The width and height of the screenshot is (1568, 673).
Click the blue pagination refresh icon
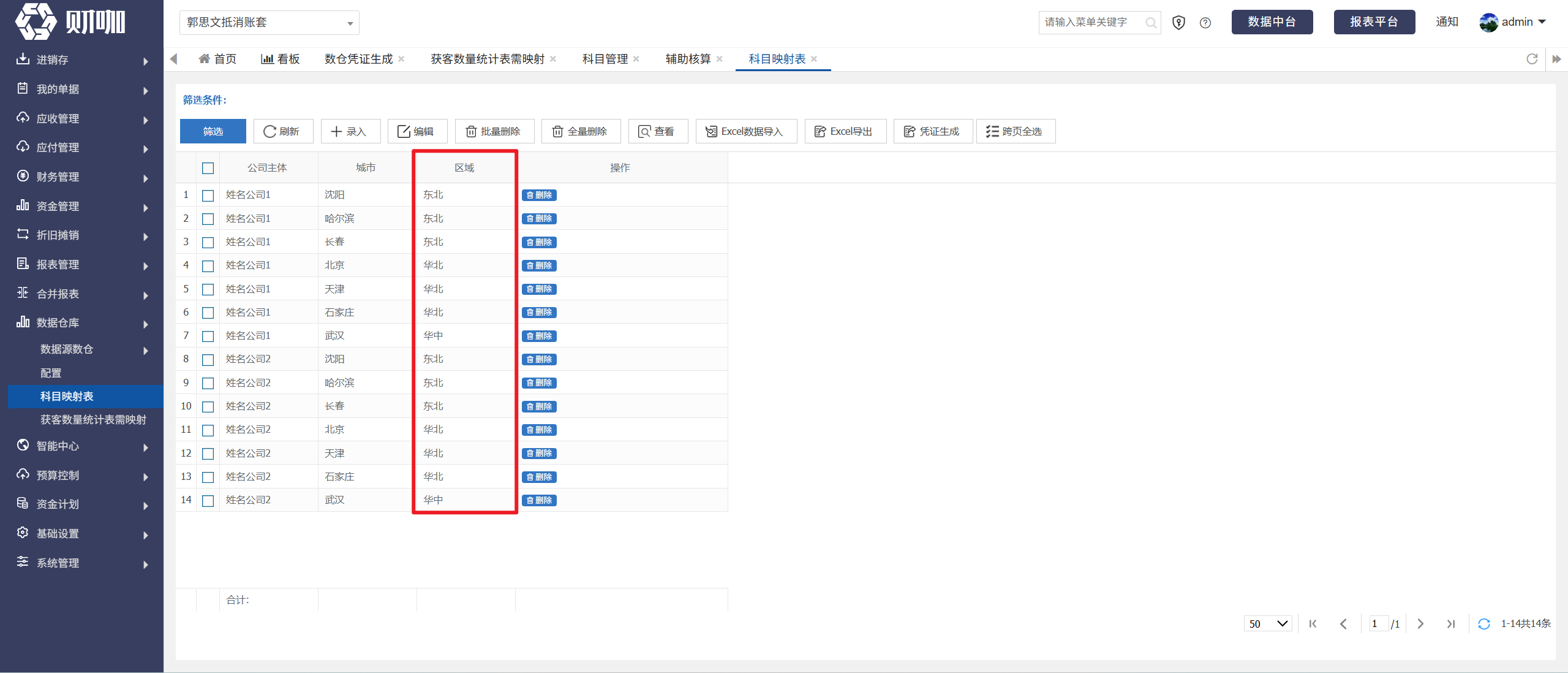pos(1483,624)
